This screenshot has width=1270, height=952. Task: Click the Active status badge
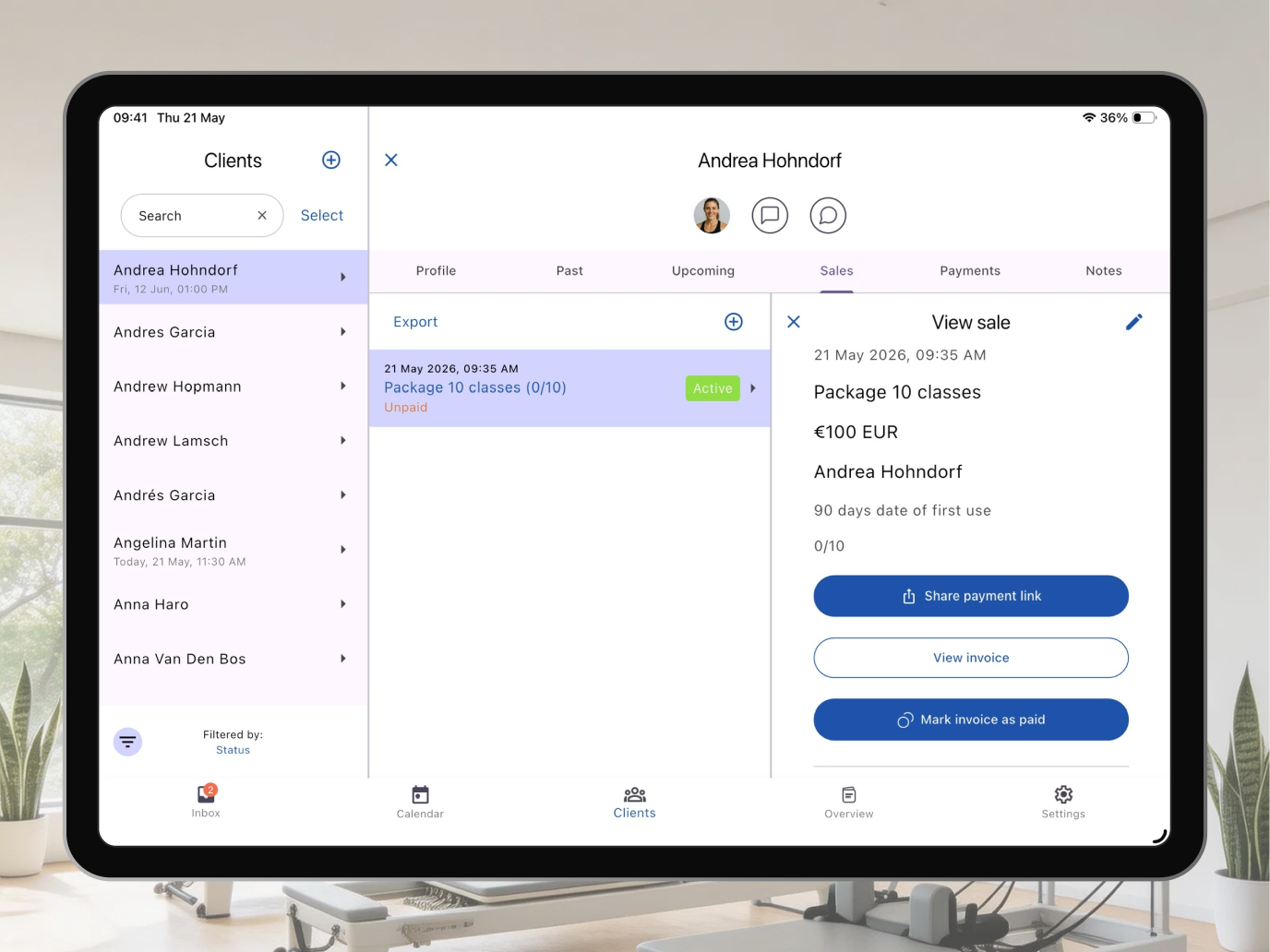pos(713,388)
